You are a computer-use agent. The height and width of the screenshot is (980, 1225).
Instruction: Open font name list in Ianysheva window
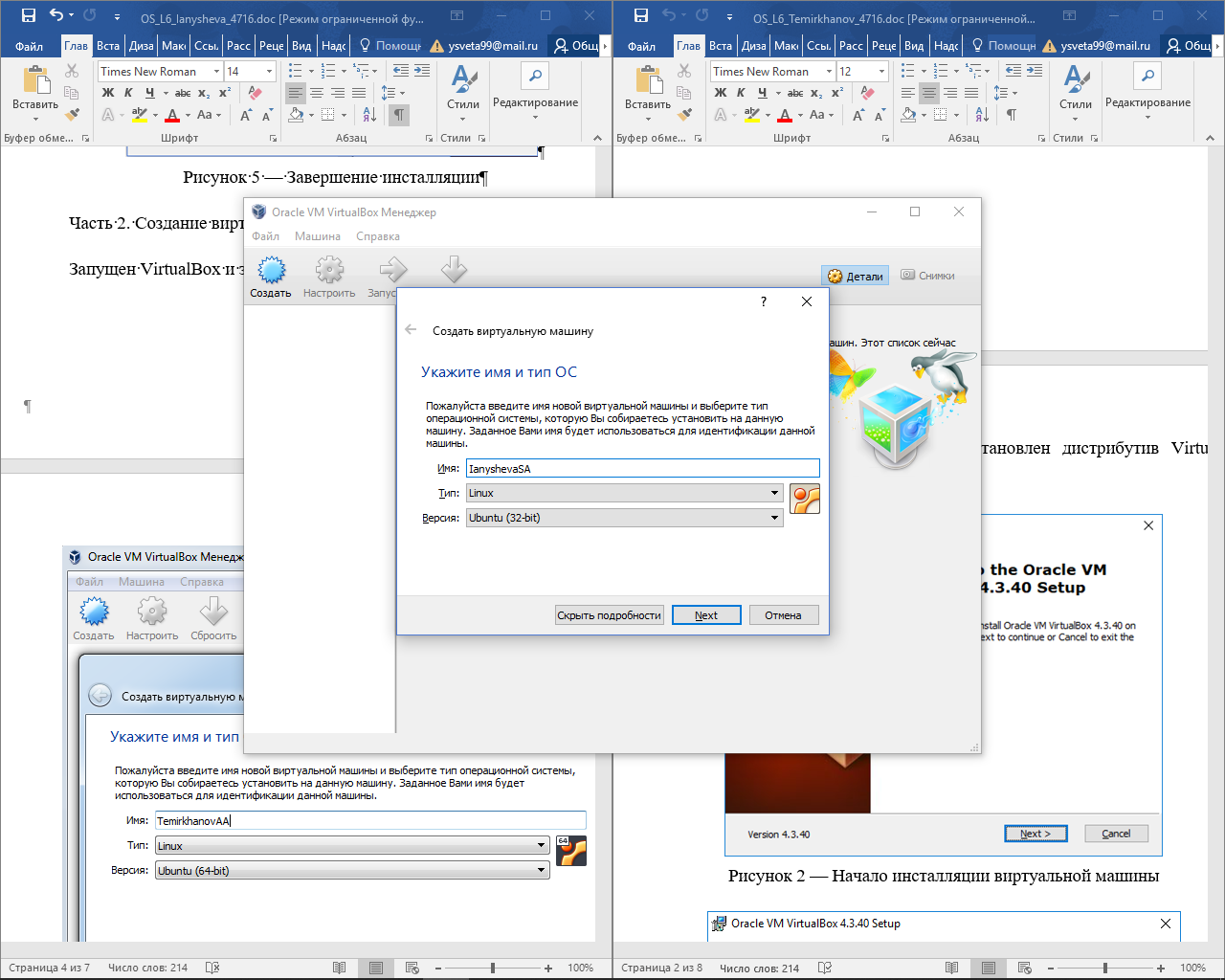click(x=217, y=71)
